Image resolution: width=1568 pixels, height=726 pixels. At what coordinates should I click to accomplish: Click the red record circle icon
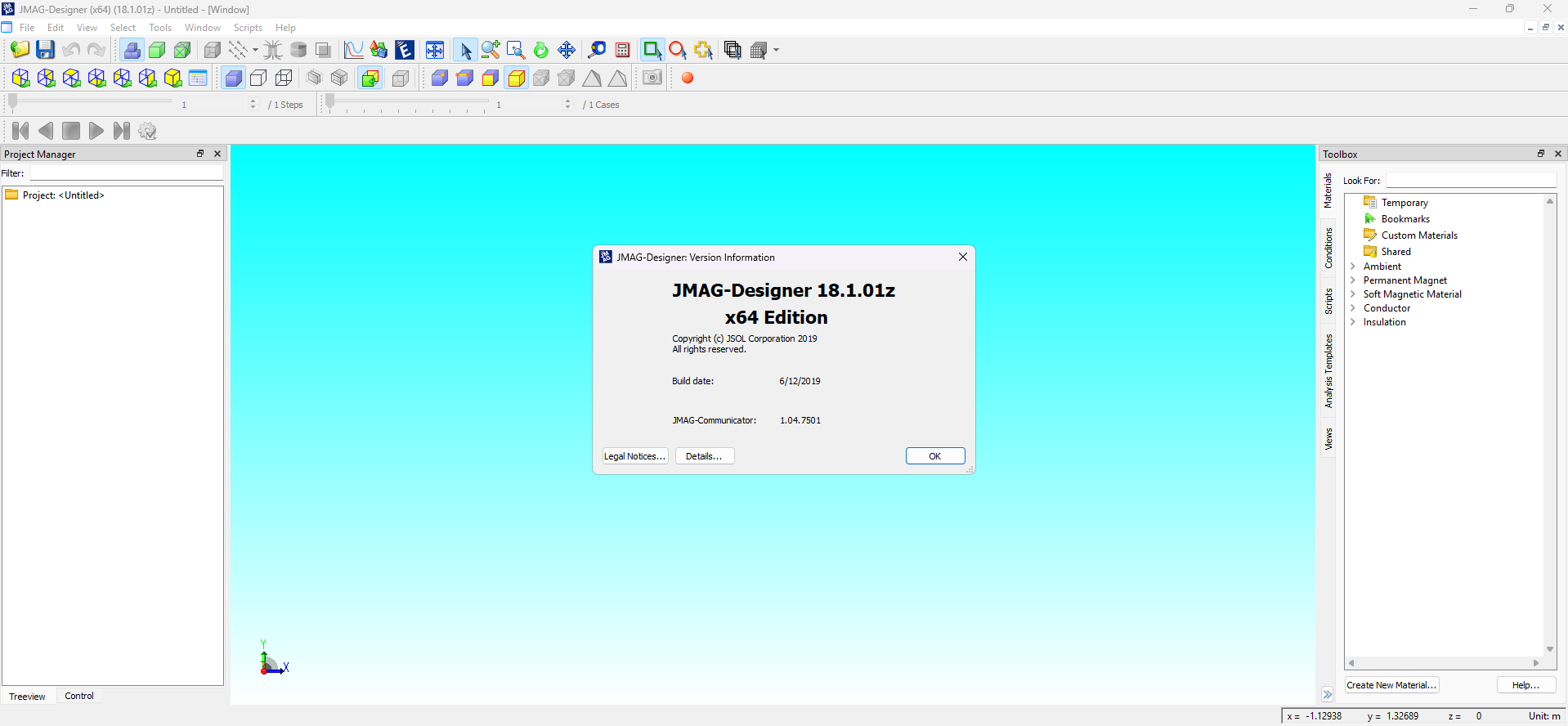(688, 78)
